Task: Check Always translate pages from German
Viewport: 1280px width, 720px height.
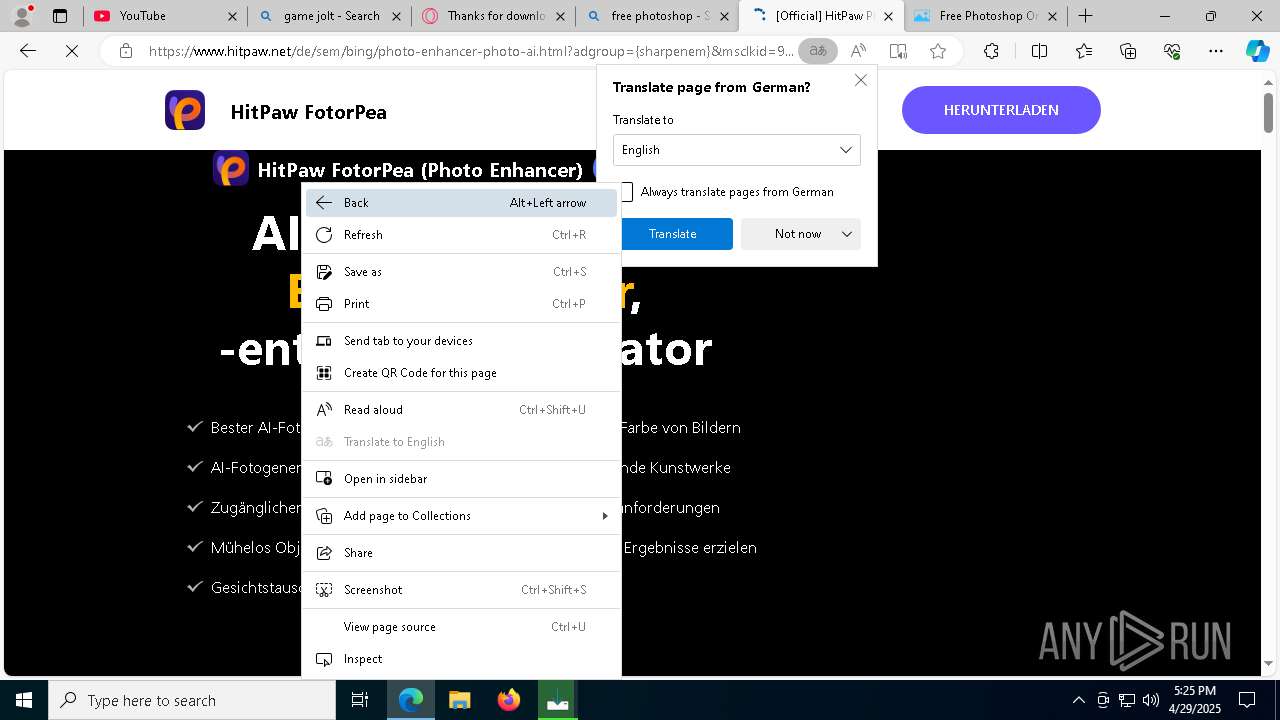Action: tap(626, 192)
